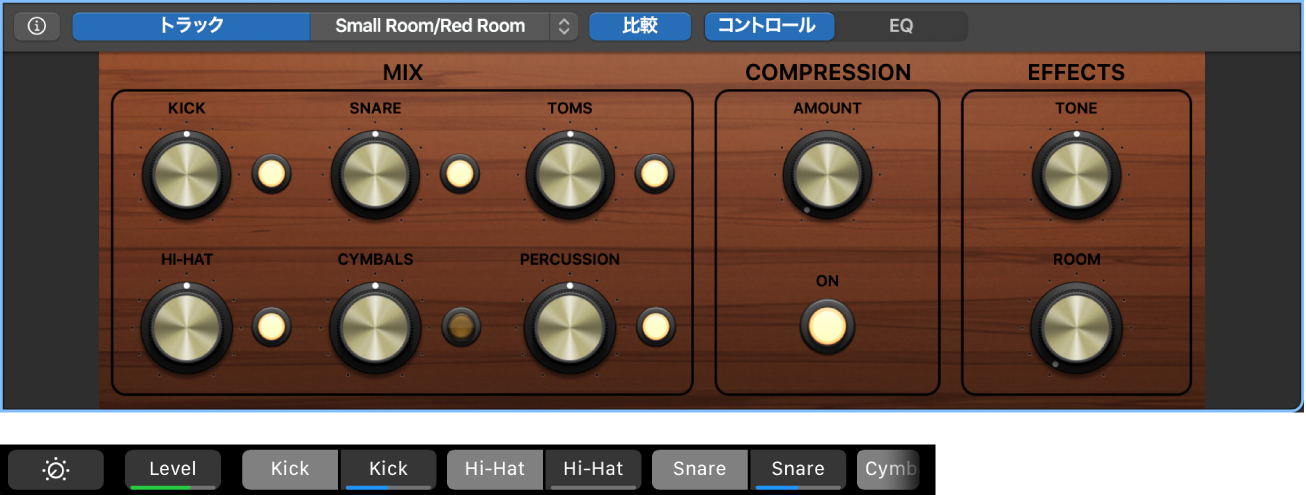Click the PERCUSSION mix knob
This screenshot has width=1306, height=495.
tap(570, 326)
